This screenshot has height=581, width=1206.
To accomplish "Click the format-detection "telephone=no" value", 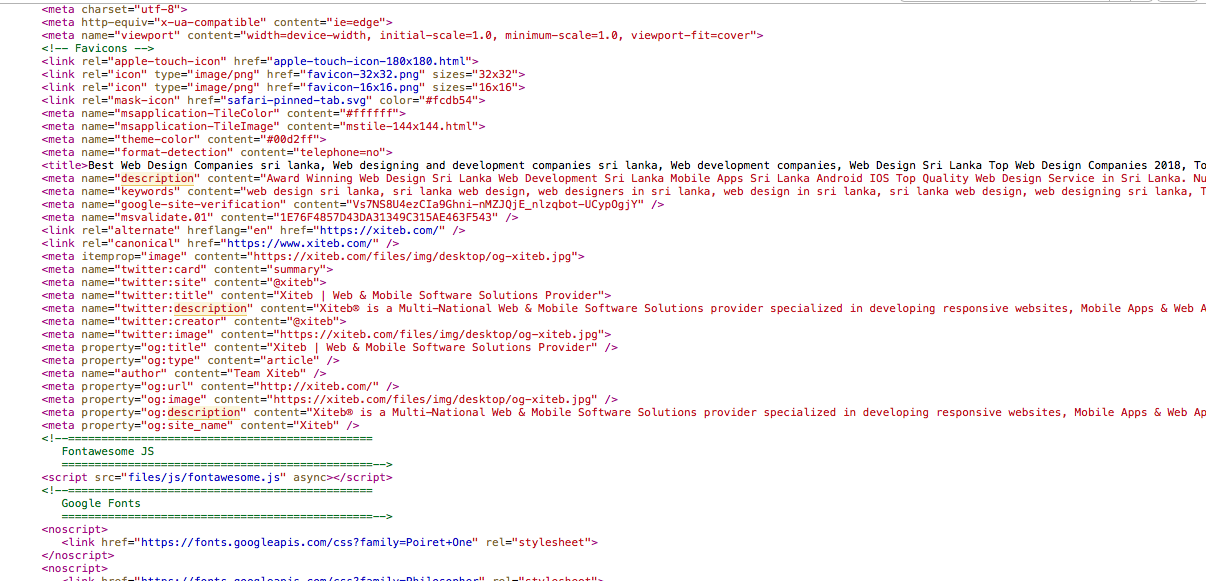I will tap(339, 152).
